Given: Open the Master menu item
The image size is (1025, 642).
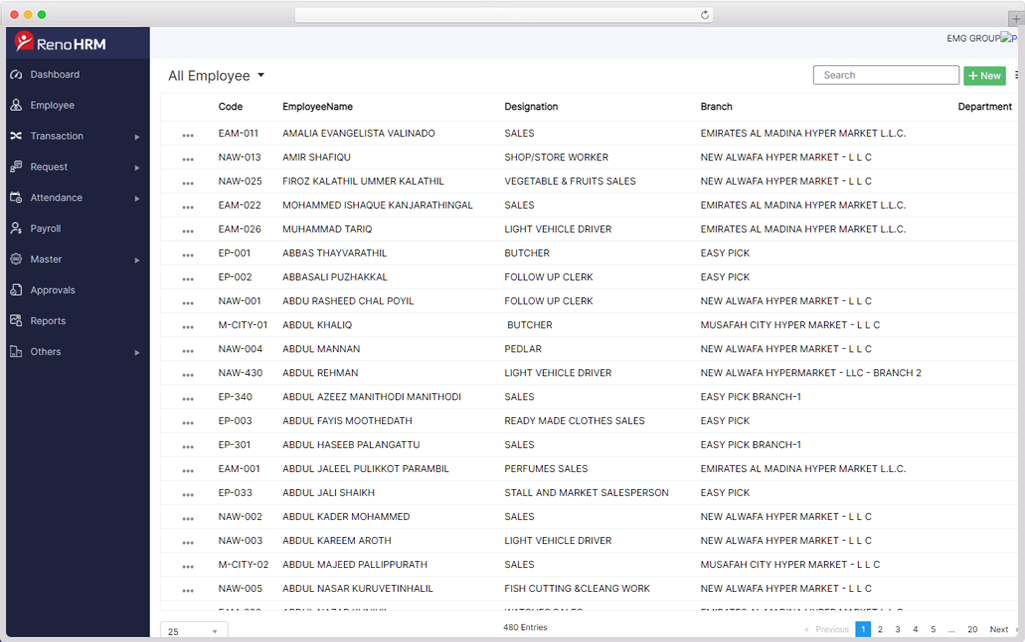Looking at the screenshot, I should 46,259.
